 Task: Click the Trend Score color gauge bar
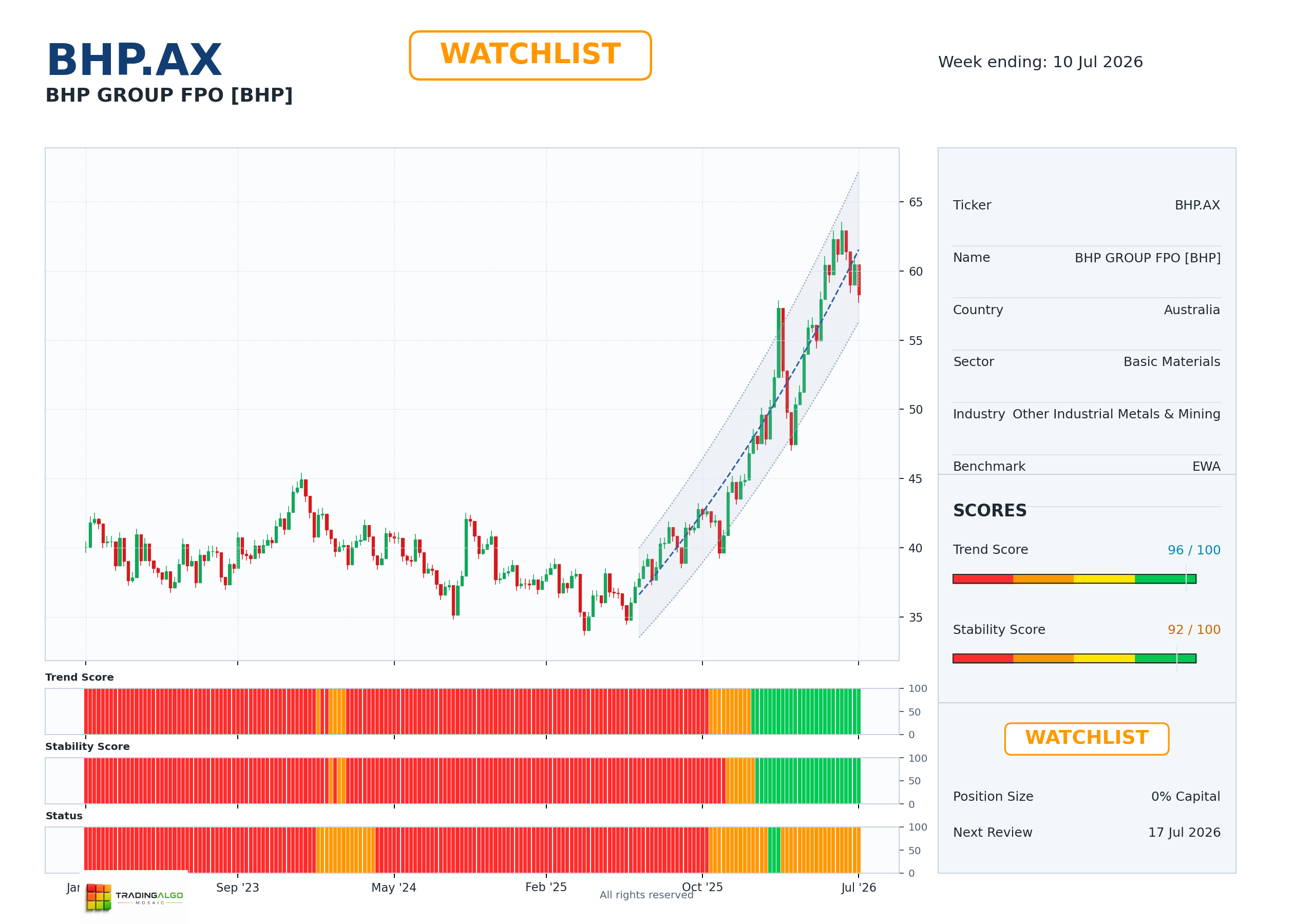[1074, 579]
